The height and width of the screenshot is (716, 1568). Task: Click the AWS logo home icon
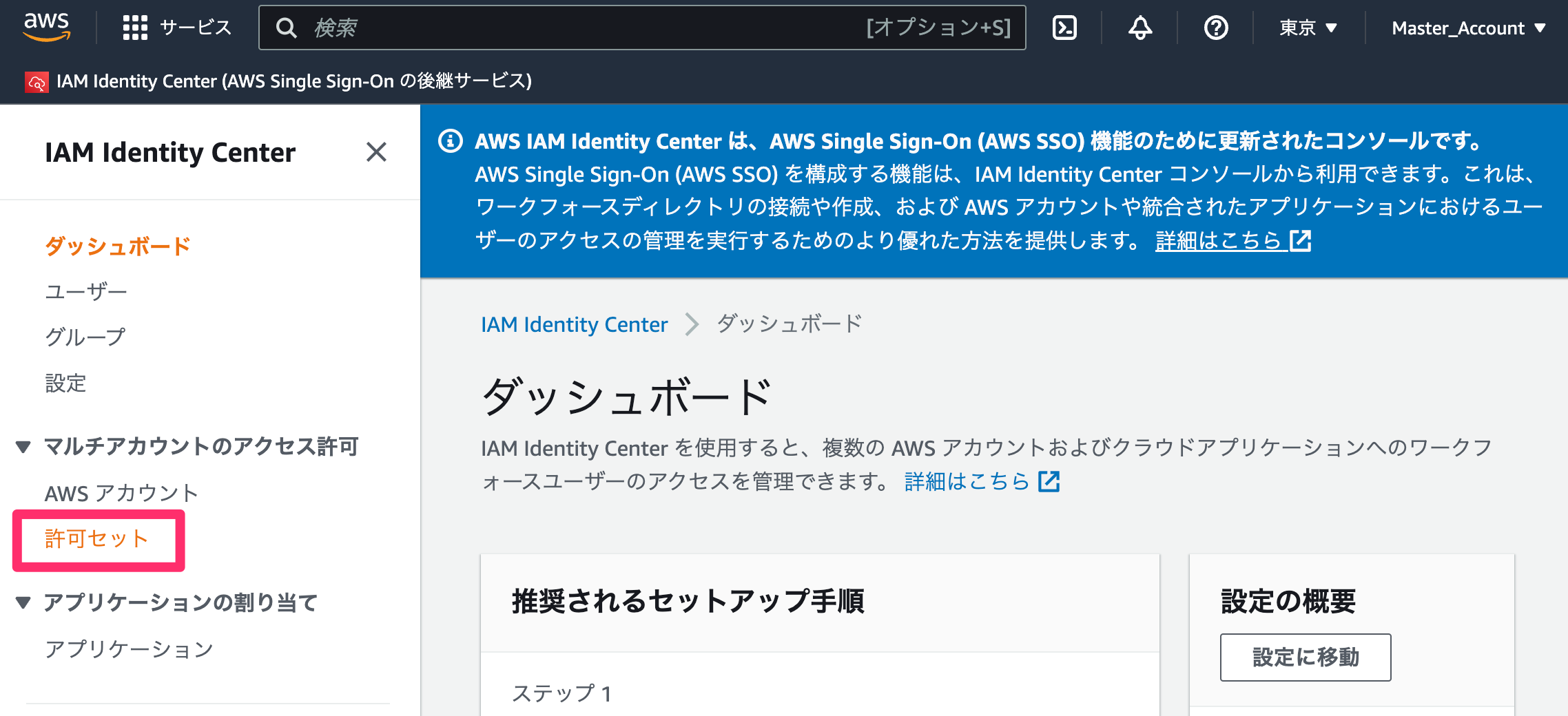point(47,27)
